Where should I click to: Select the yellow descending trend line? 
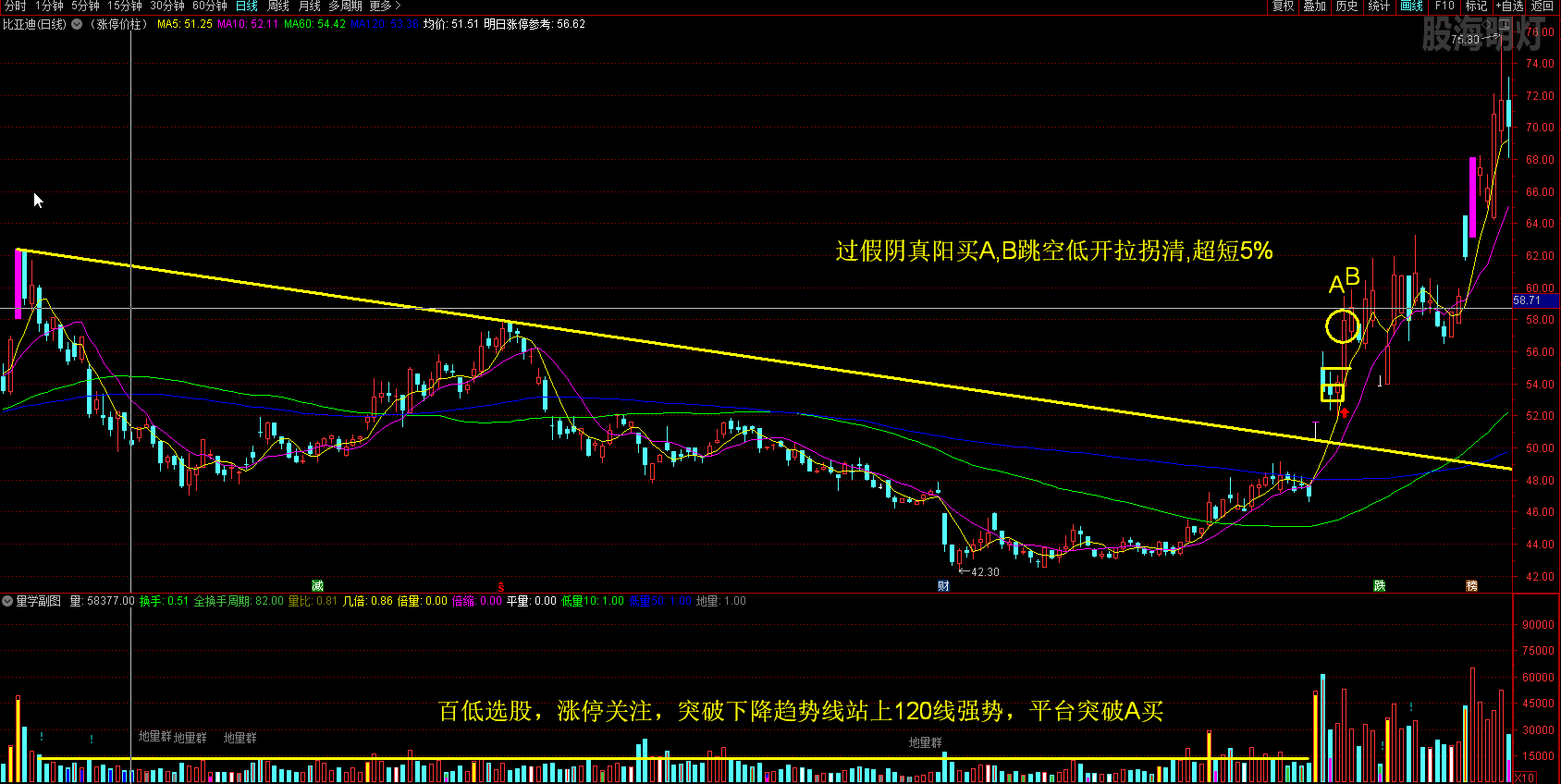[764, 360]
